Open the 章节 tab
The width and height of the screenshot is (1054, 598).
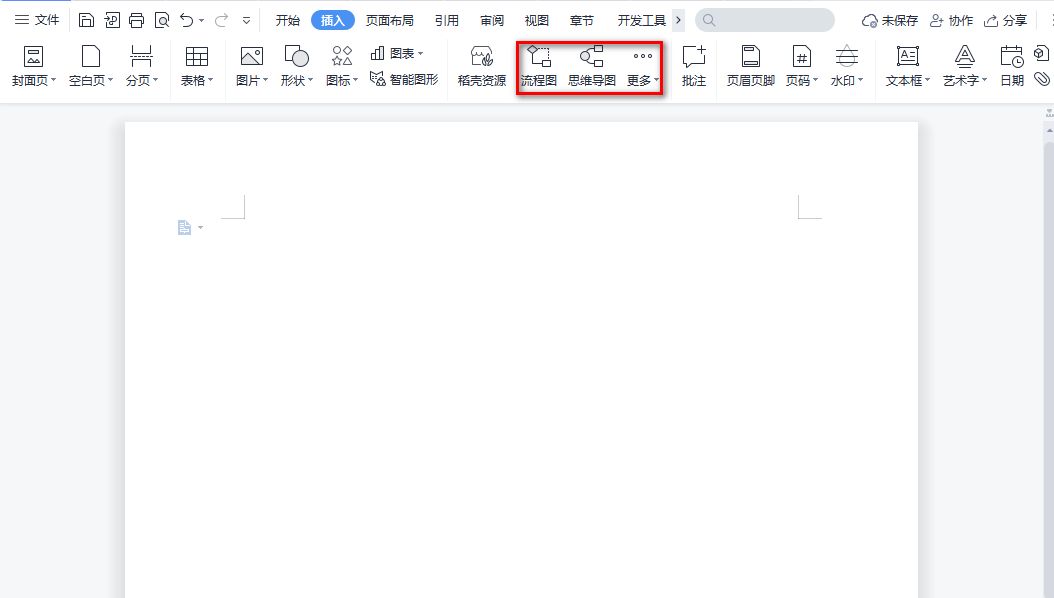(581, 20)
